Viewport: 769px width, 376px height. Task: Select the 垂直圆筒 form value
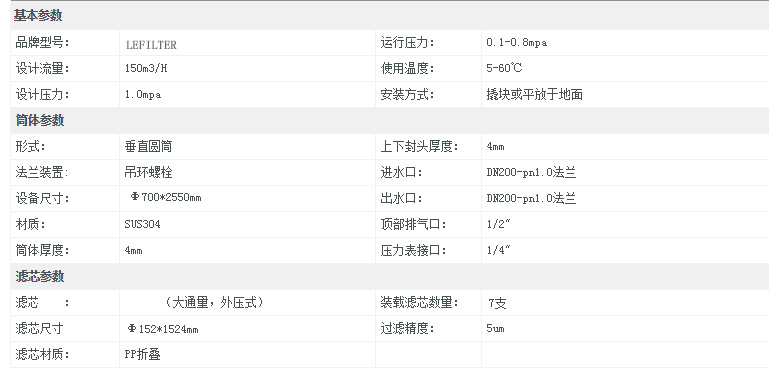pyautogui.click(x=148, y=146)
